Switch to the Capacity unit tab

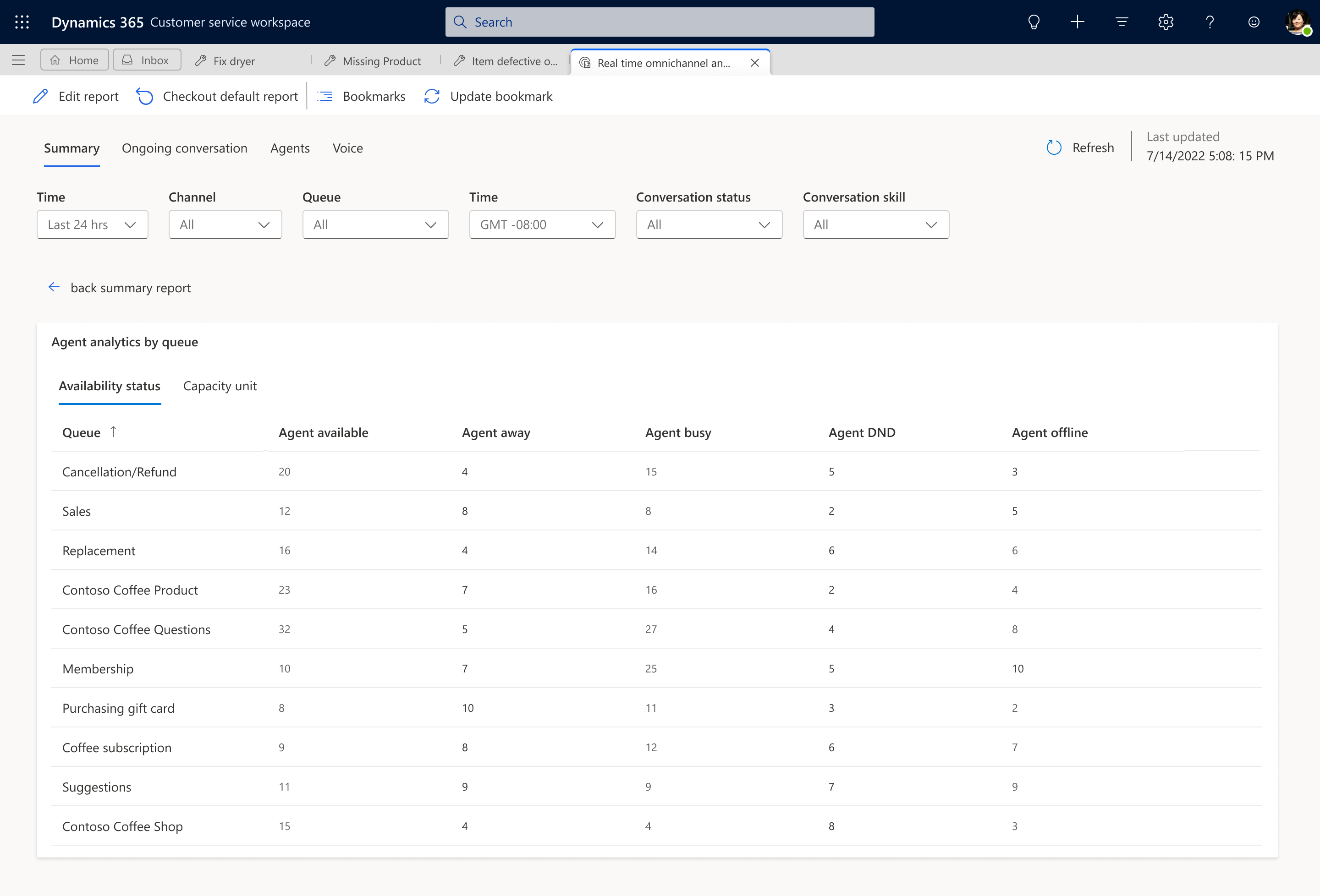click(x=219, y=385)
